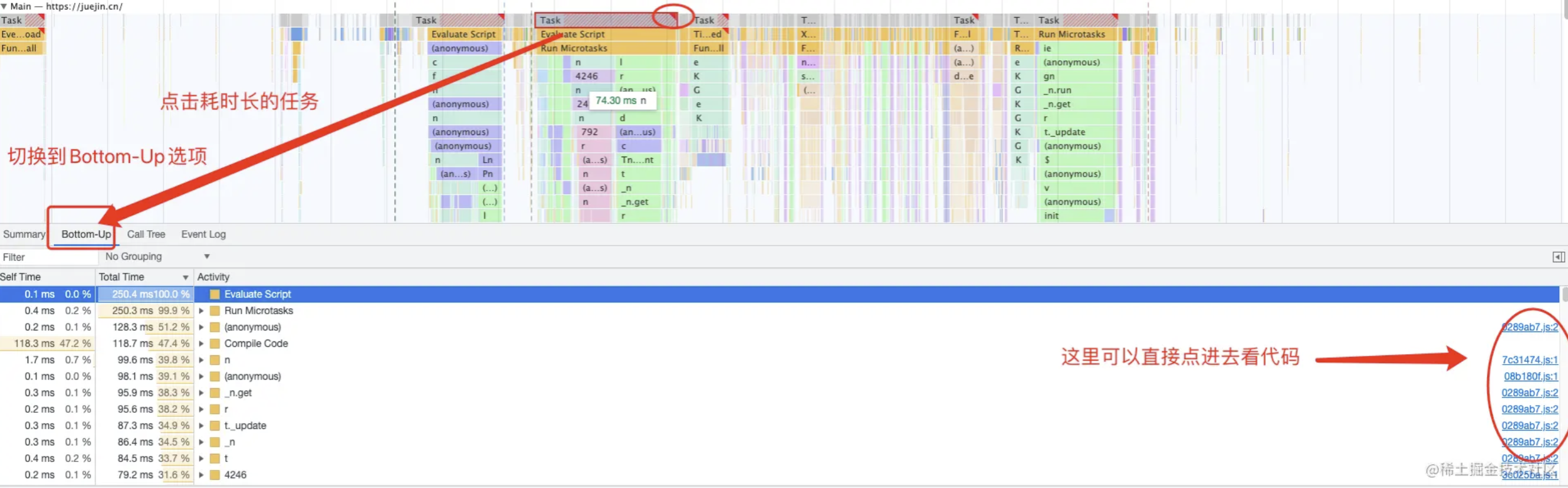Screen dimensions: 1568x488
Task: Click the category icon beside t._update row
Action: click(x=214, y=426)
